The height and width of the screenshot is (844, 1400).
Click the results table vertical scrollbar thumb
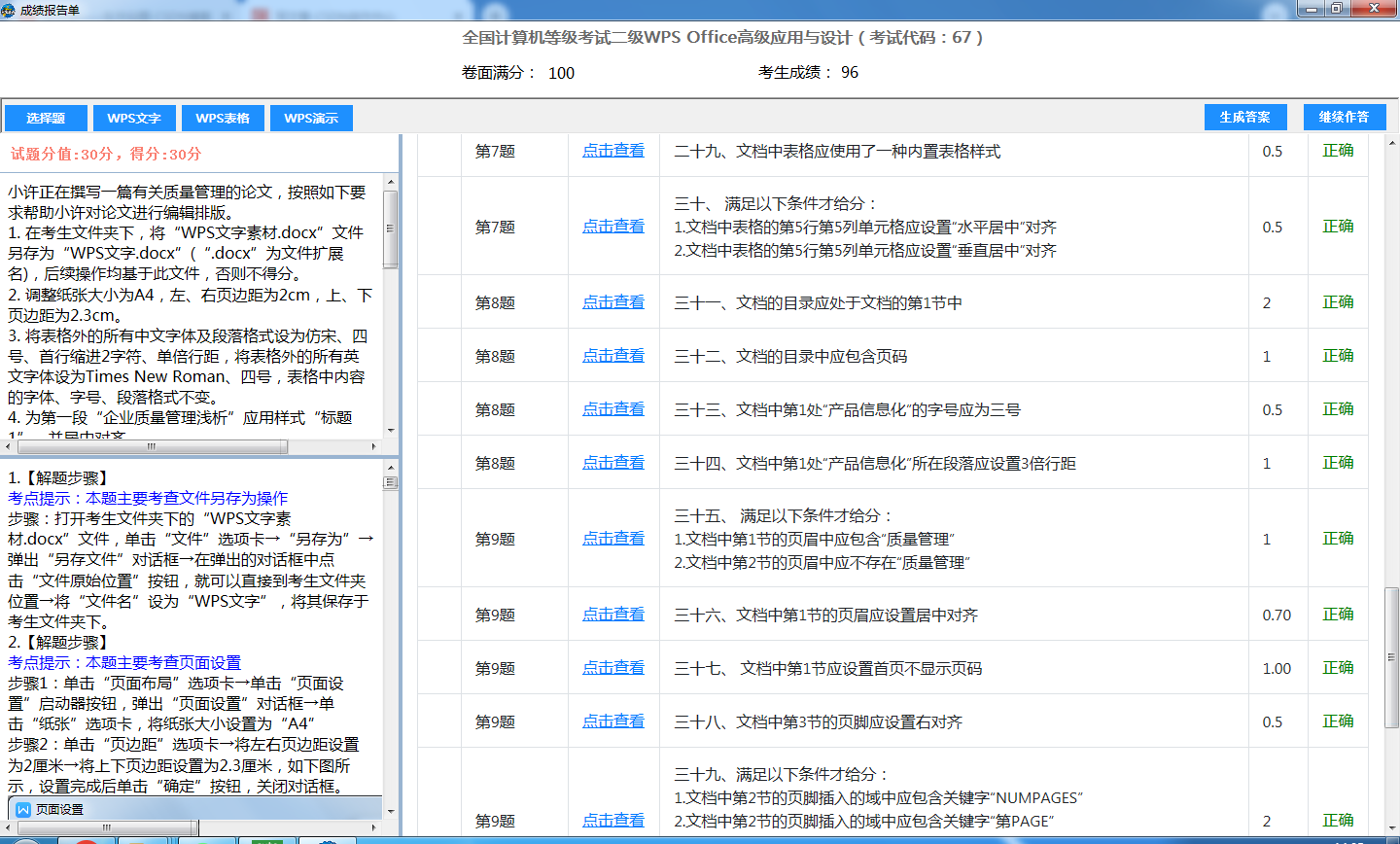tap(1391, 657)
